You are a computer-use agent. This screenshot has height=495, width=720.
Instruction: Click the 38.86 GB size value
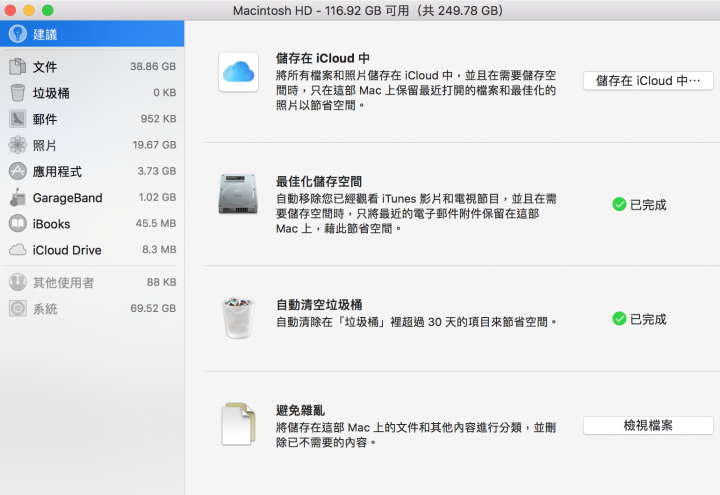153,67
